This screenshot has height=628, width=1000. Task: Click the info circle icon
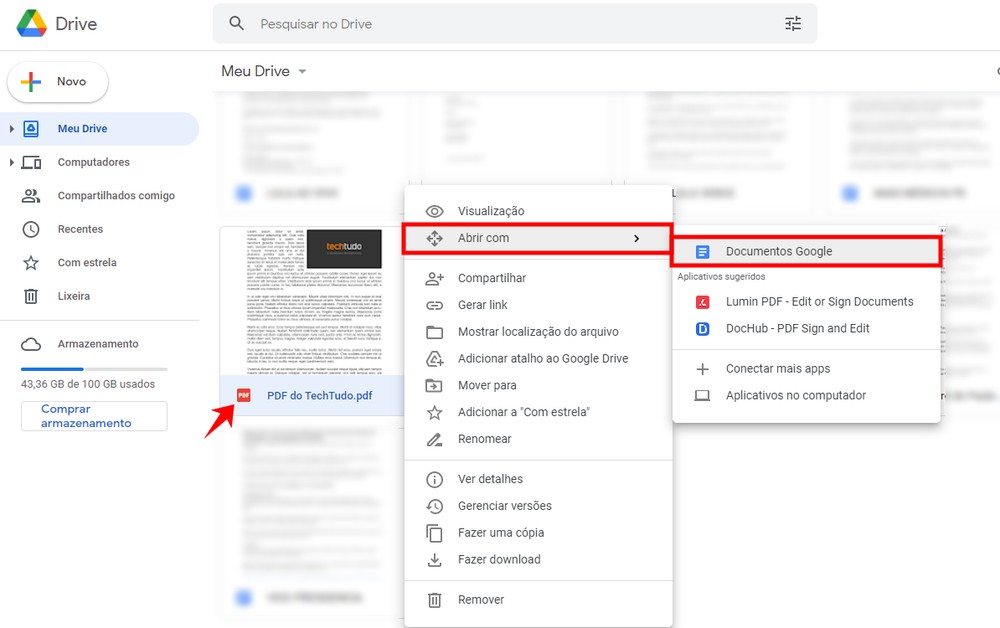[434, 479]
